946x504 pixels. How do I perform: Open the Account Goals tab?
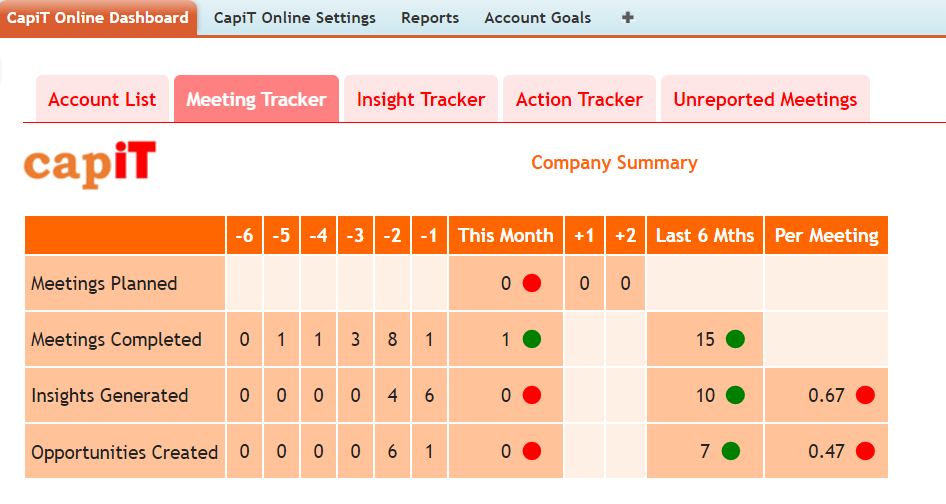click(x=537, y=18)
